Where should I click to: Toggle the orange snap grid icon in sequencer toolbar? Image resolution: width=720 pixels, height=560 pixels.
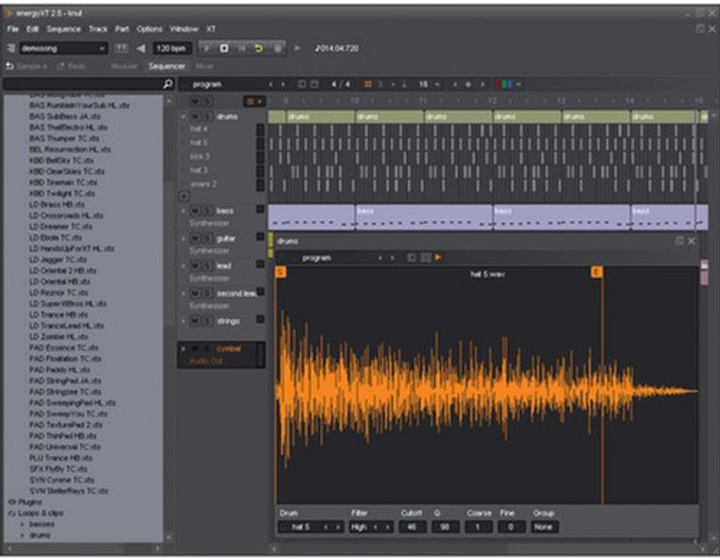(367, 84)
